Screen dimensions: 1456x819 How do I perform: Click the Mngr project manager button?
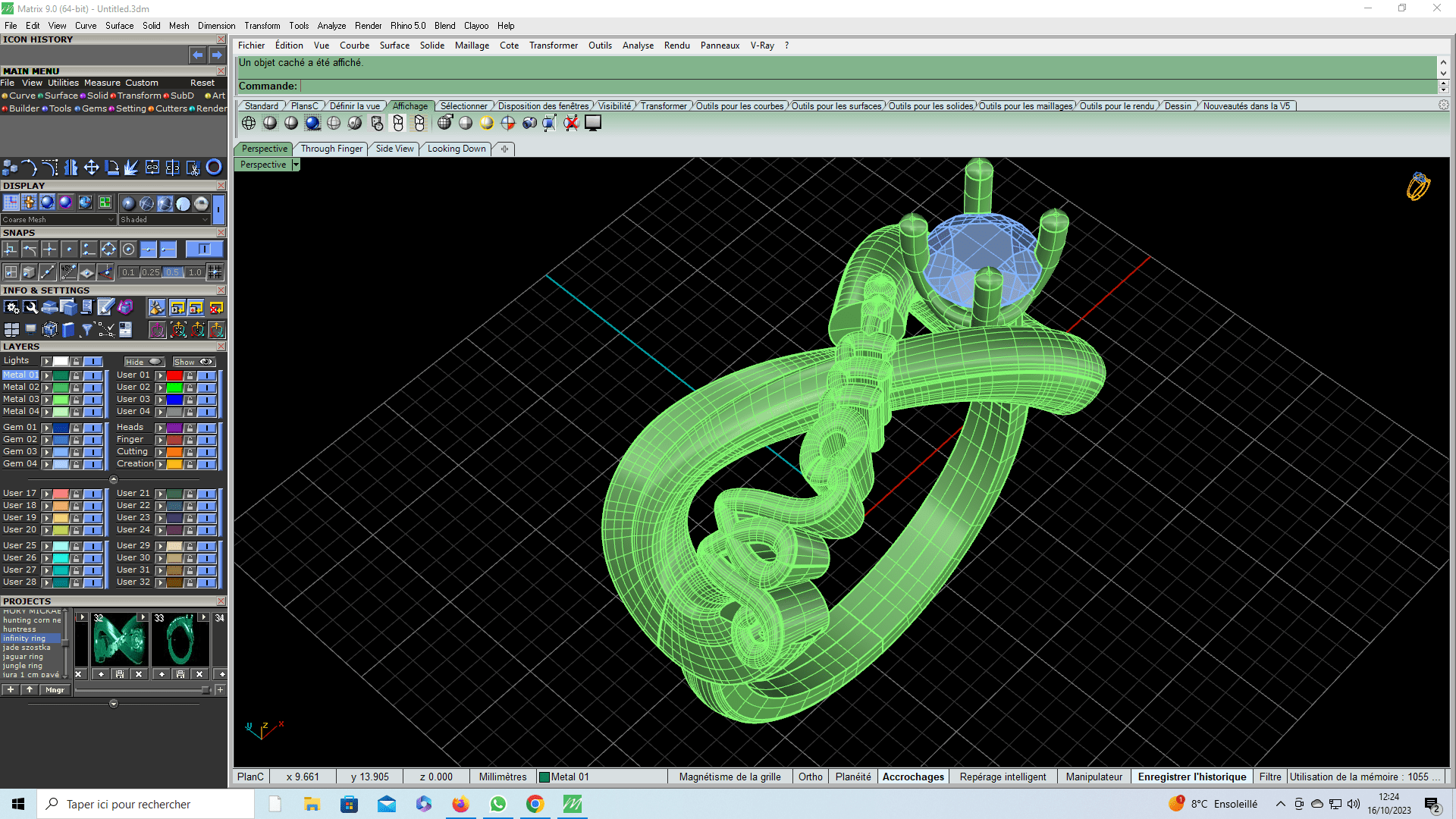point(55,690)
